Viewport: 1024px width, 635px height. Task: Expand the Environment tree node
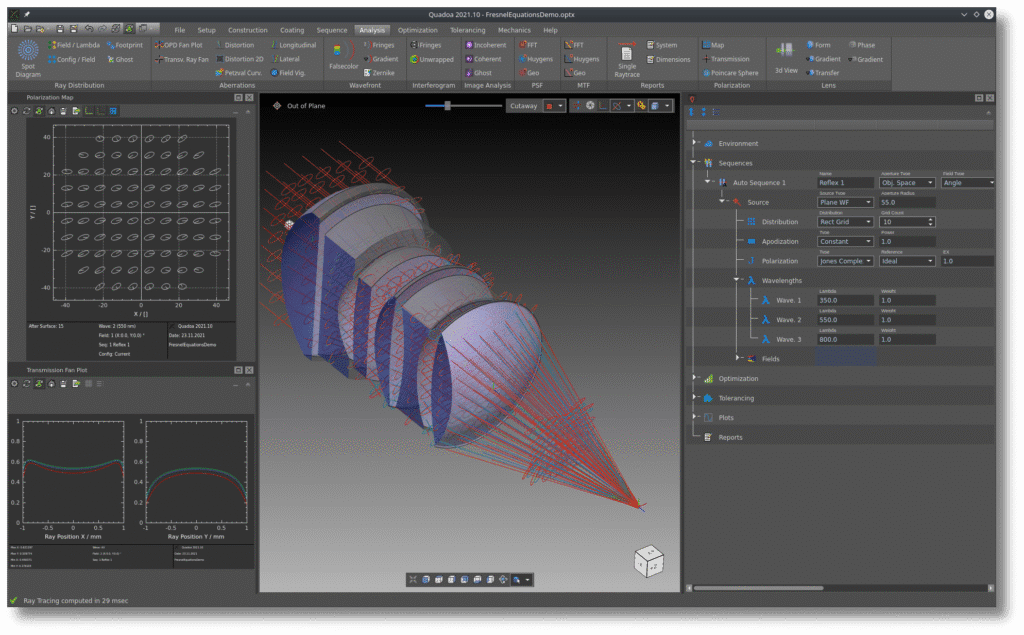[x=694, y=144]
